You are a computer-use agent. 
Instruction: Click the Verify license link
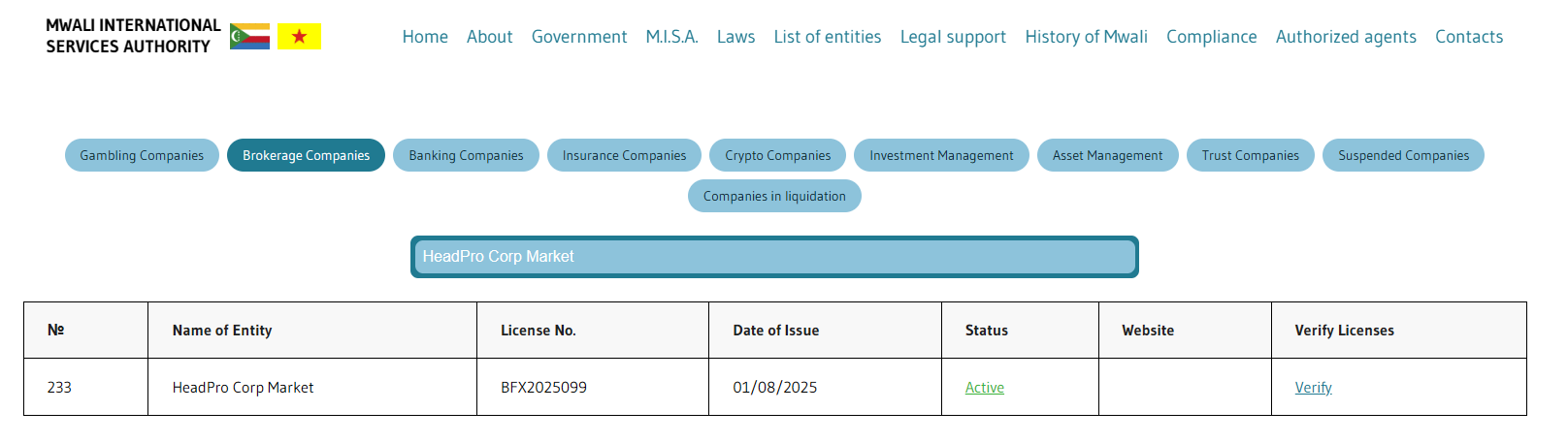(x=1313, y=388)
